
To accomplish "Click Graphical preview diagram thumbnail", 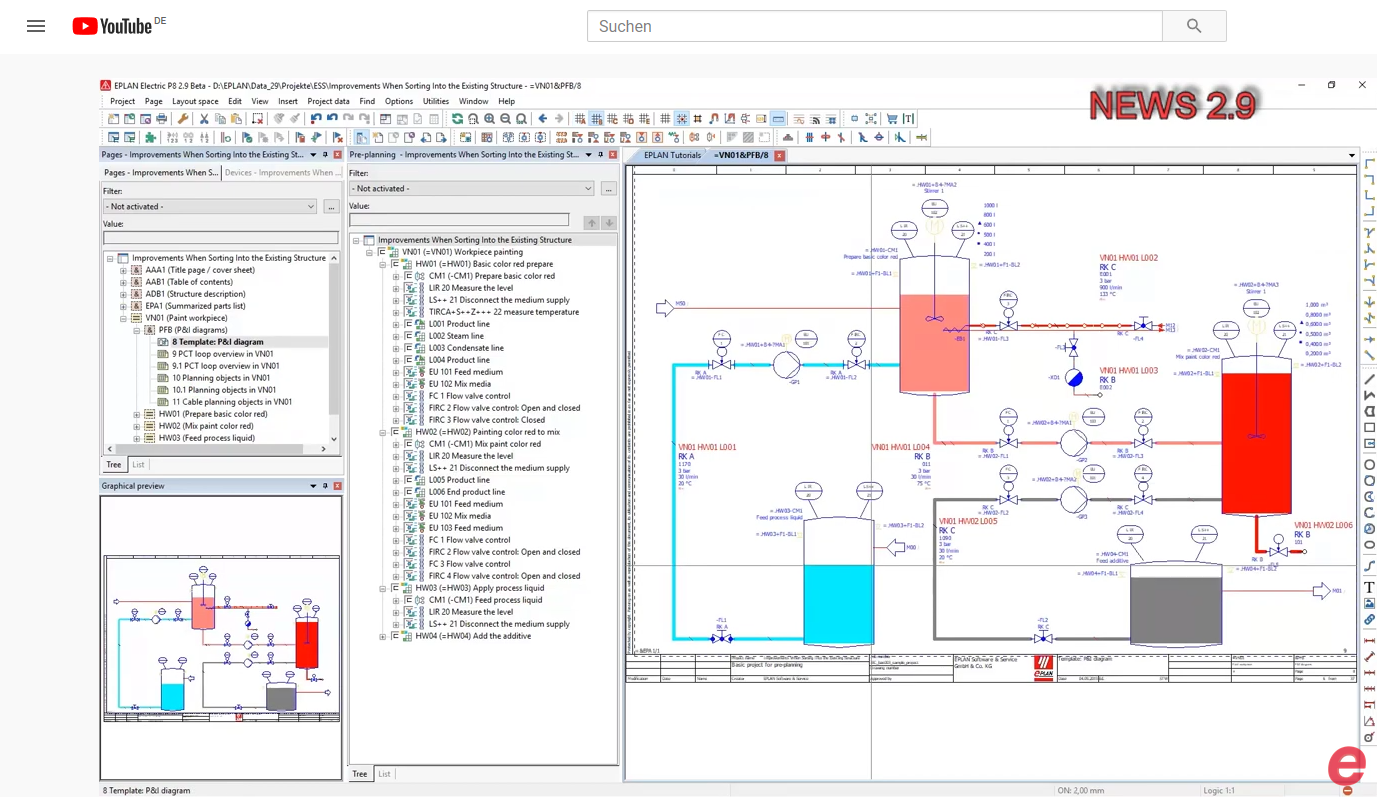I will point(221,638).
